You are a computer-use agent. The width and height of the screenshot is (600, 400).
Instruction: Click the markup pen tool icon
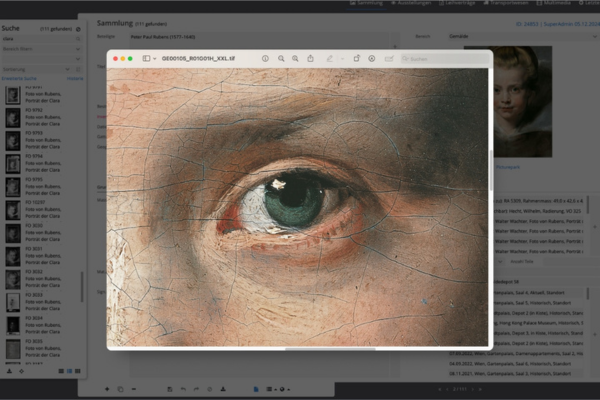[329, 59]
